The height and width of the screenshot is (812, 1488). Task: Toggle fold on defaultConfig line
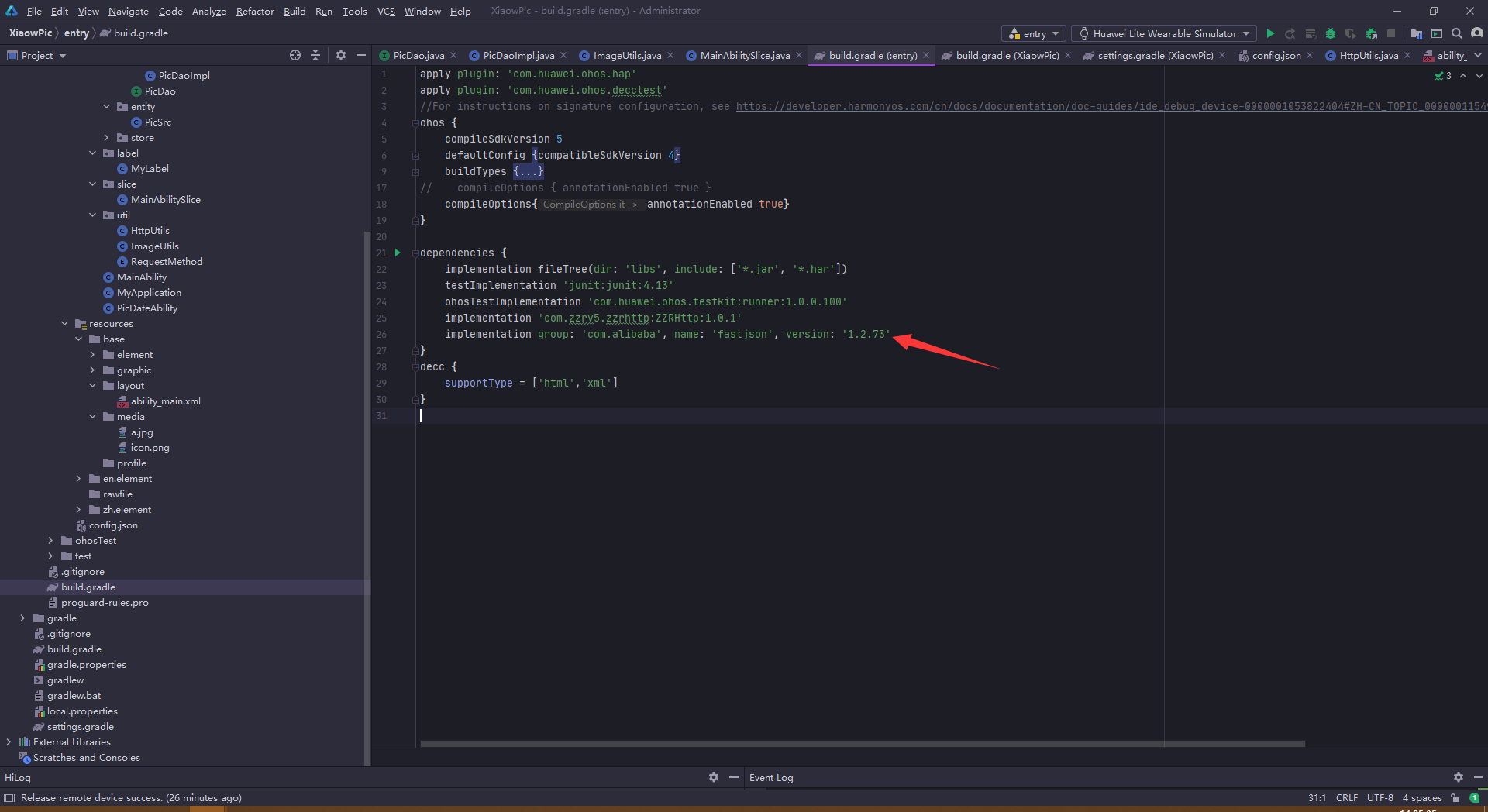click(415, 156)
